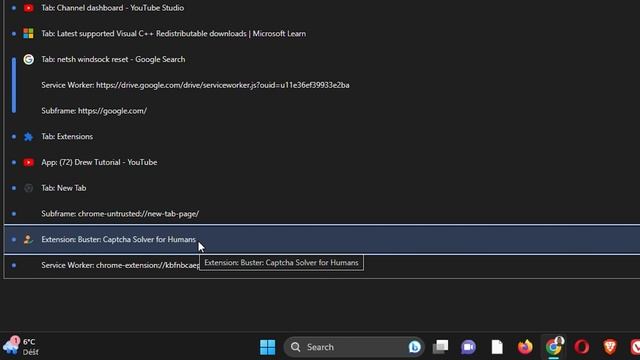Select the Tab: New Tab row
Viewport: 640px width, 360px height.
322,188
